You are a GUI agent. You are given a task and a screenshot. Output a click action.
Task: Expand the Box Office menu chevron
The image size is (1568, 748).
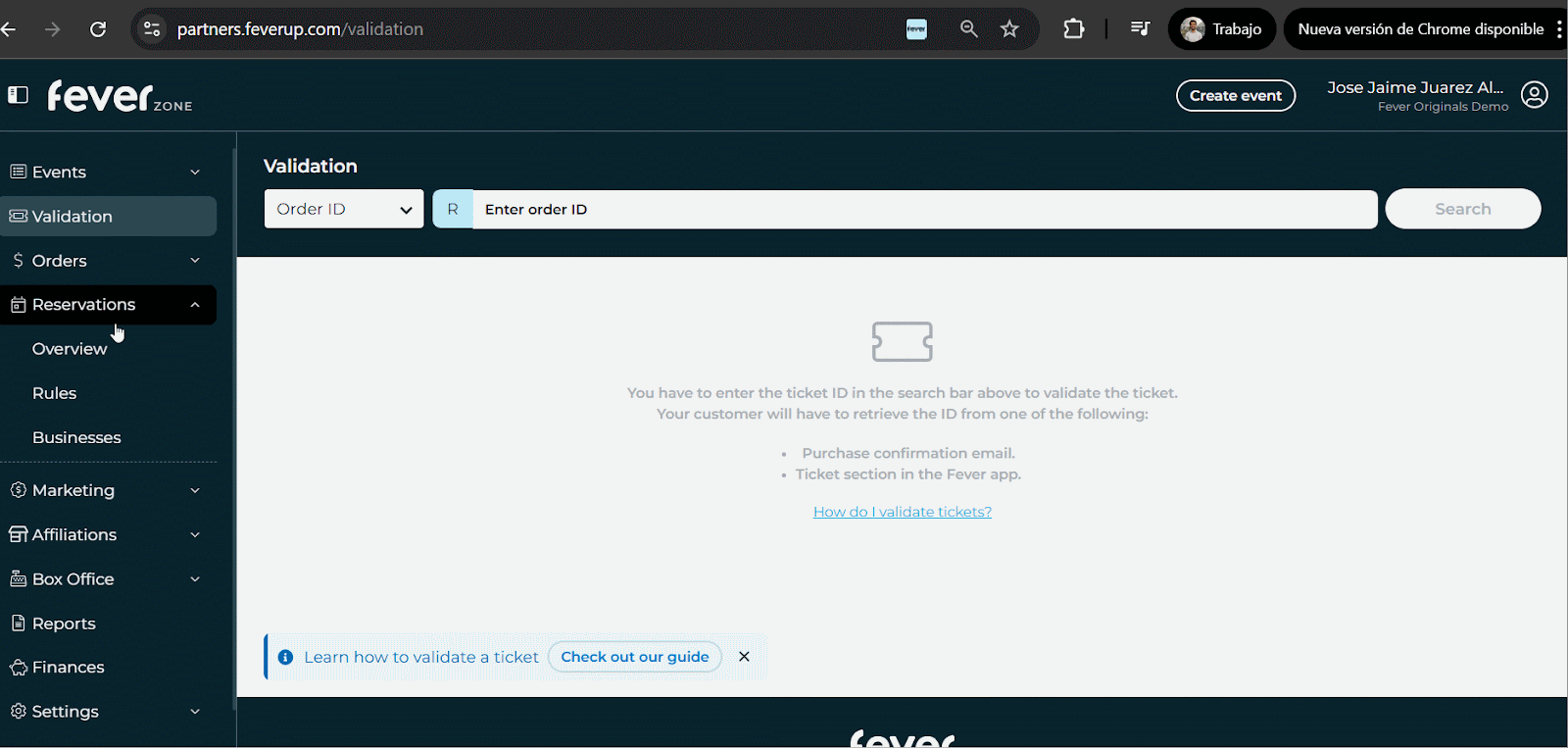tap(195, 579)
